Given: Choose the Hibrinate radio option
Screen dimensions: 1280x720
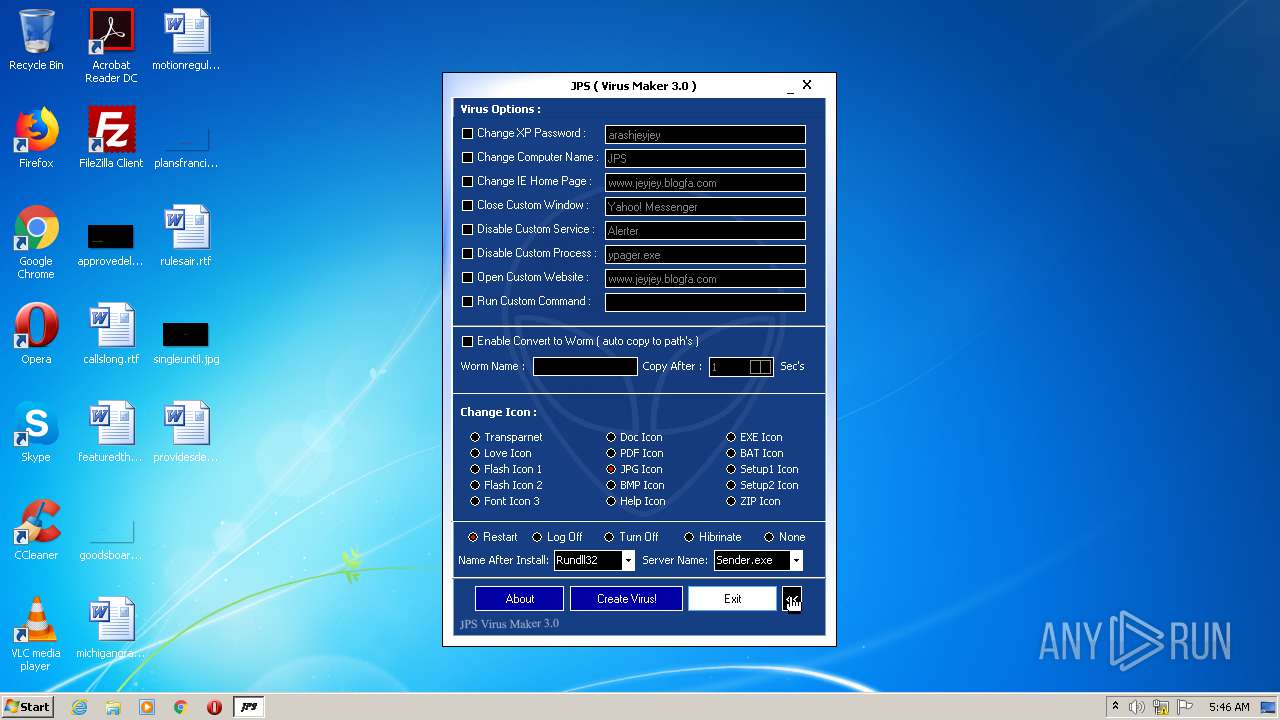Looking at the screenshot, I should 689,537.
